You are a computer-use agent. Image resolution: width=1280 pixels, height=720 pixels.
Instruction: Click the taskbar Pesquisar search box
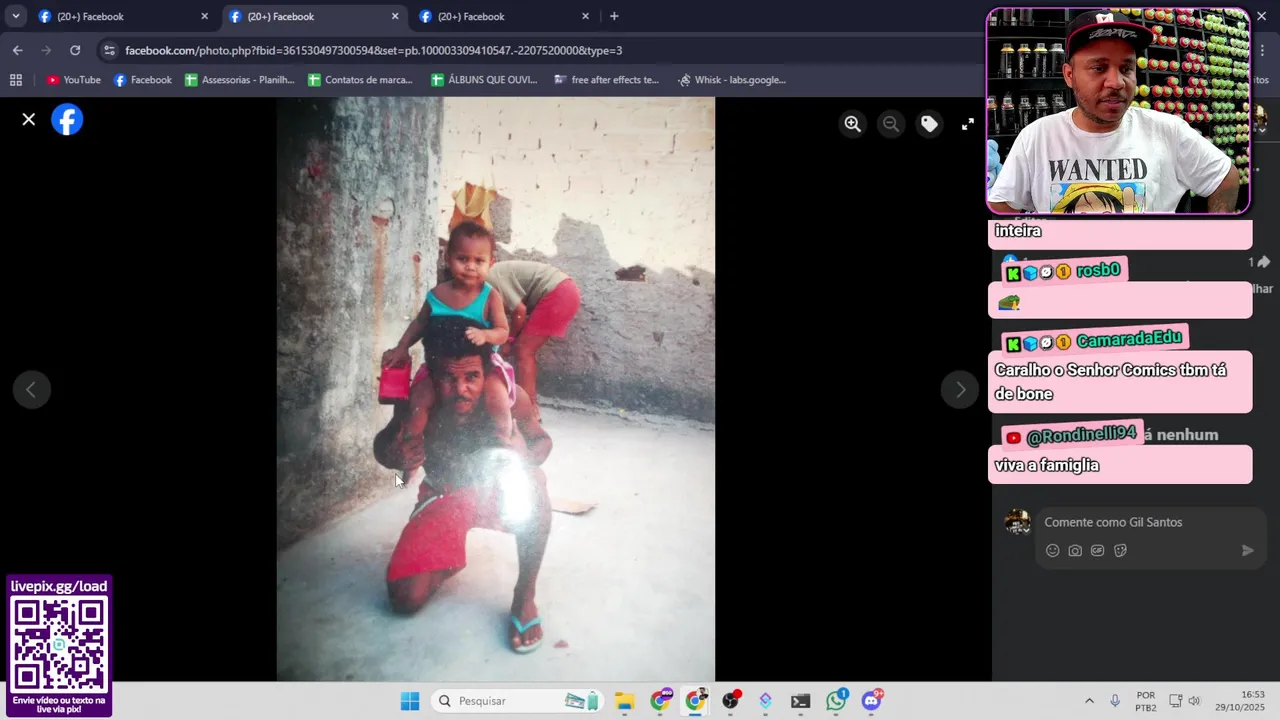518,701
